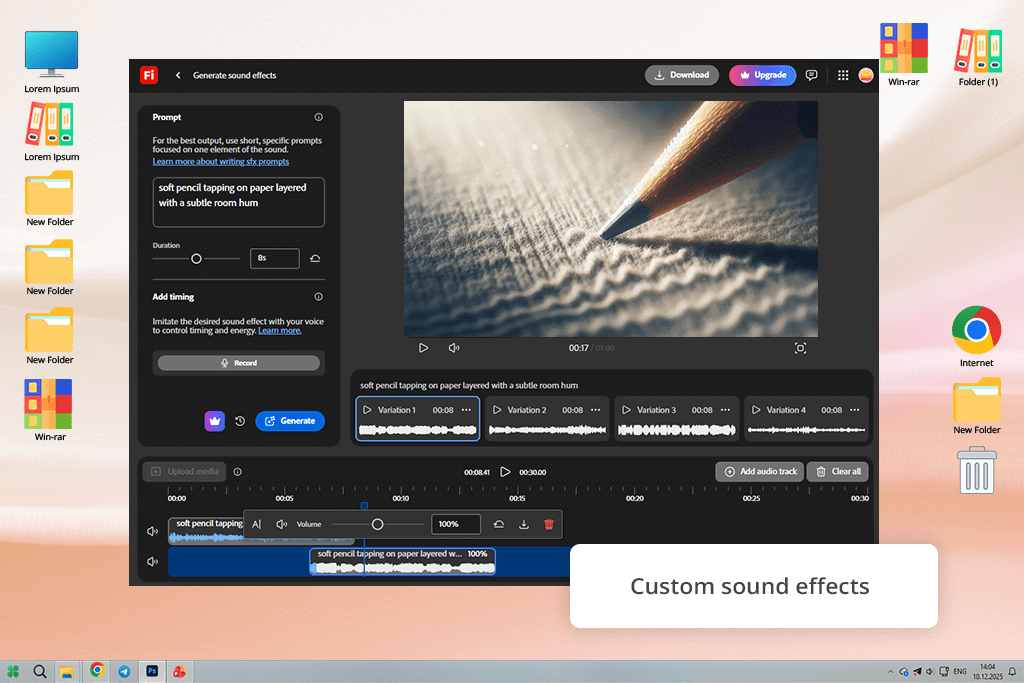Click the rename clip text icon
The image size is (1024, 683).
[257, 524]
